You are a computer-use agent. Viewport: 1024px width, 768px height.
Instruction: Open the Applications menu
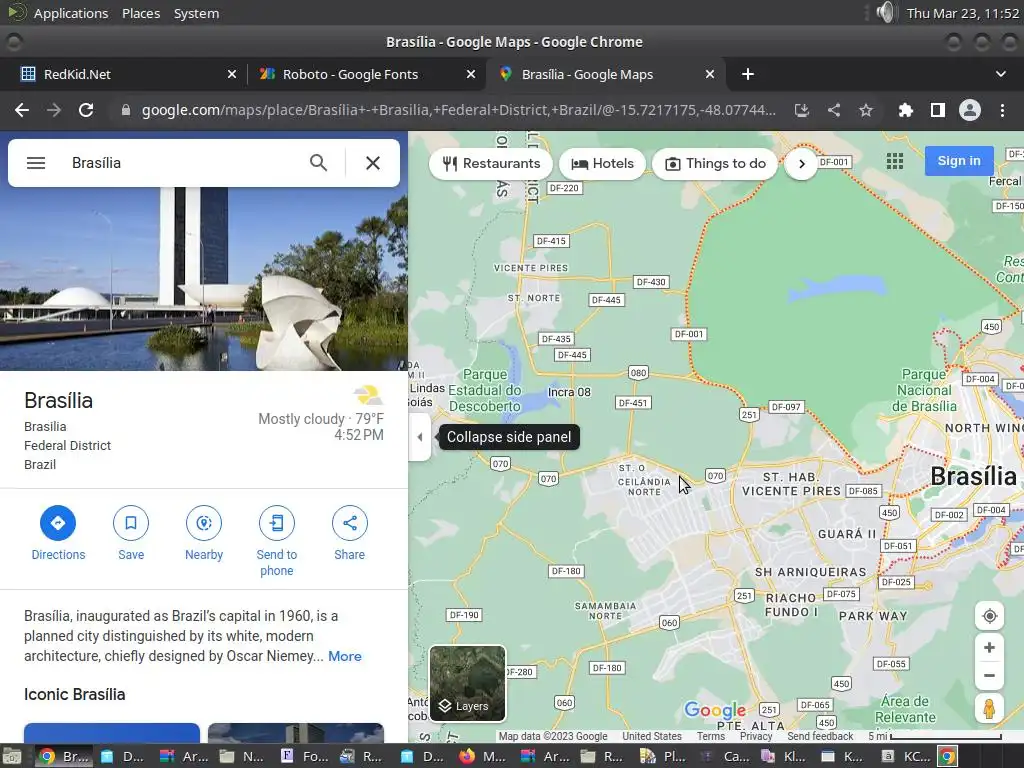click(71, 13)
